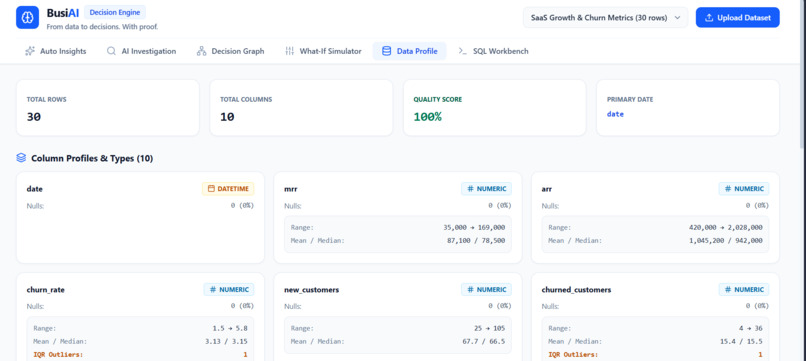
Task: Click the 'QUALITY SCORE' label
Action: pos(437,99)
